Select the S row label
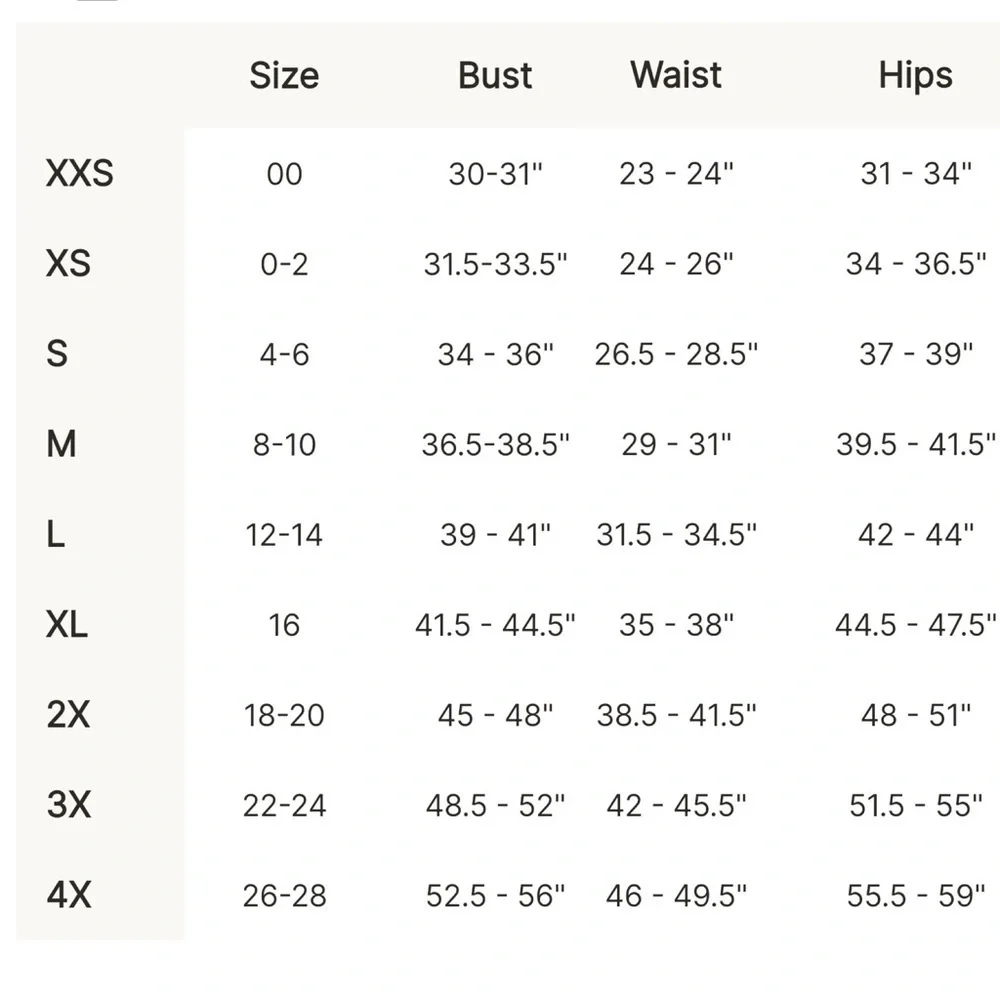 click(57, 354)
